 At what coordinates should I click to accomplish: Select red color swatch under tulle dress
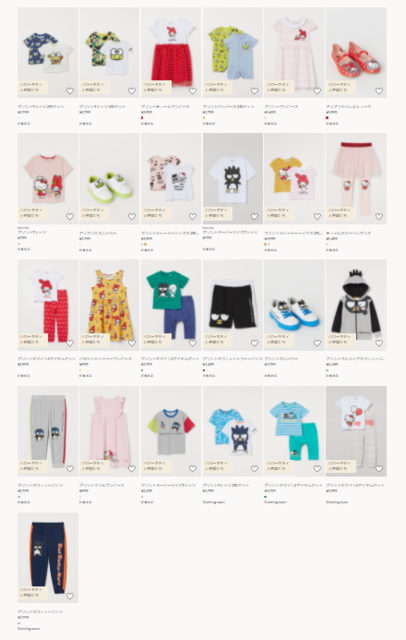click(142, 118)
